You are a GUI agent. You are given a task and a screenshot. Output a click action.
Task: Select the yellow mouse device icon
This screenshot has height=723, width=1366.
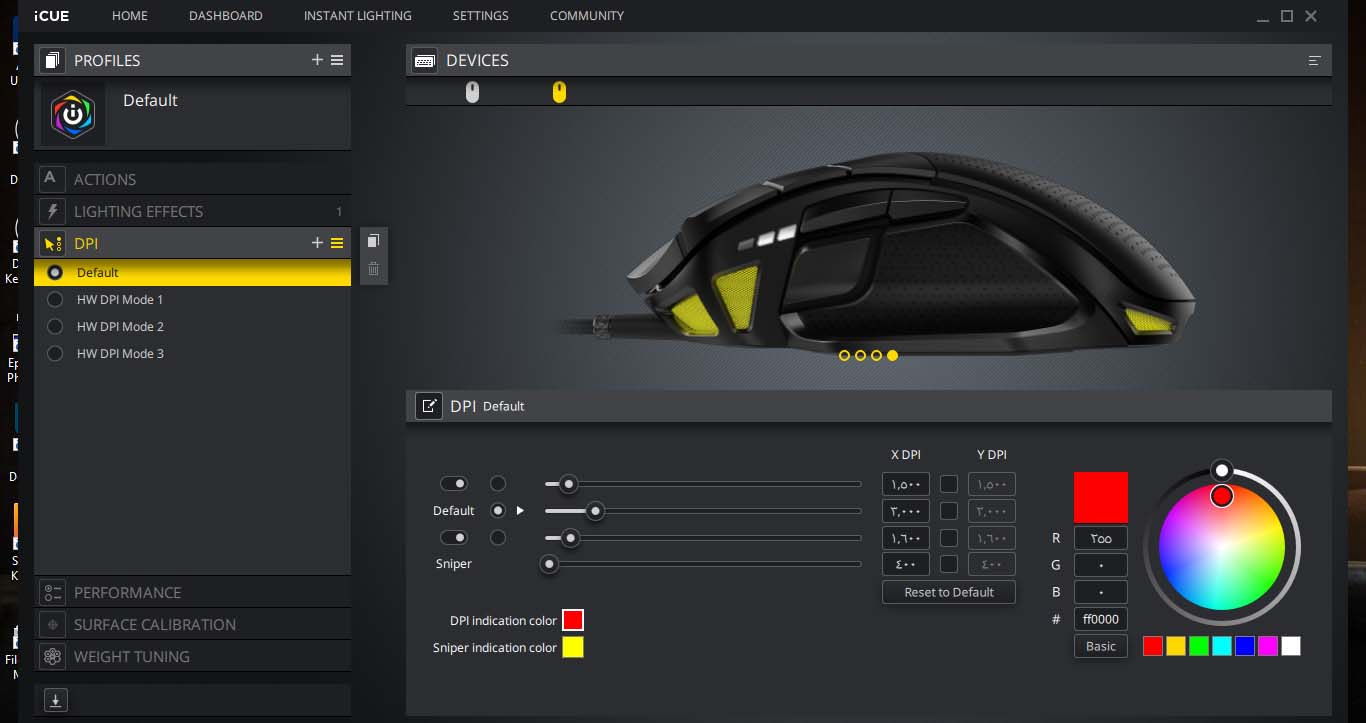pos(559,92)
